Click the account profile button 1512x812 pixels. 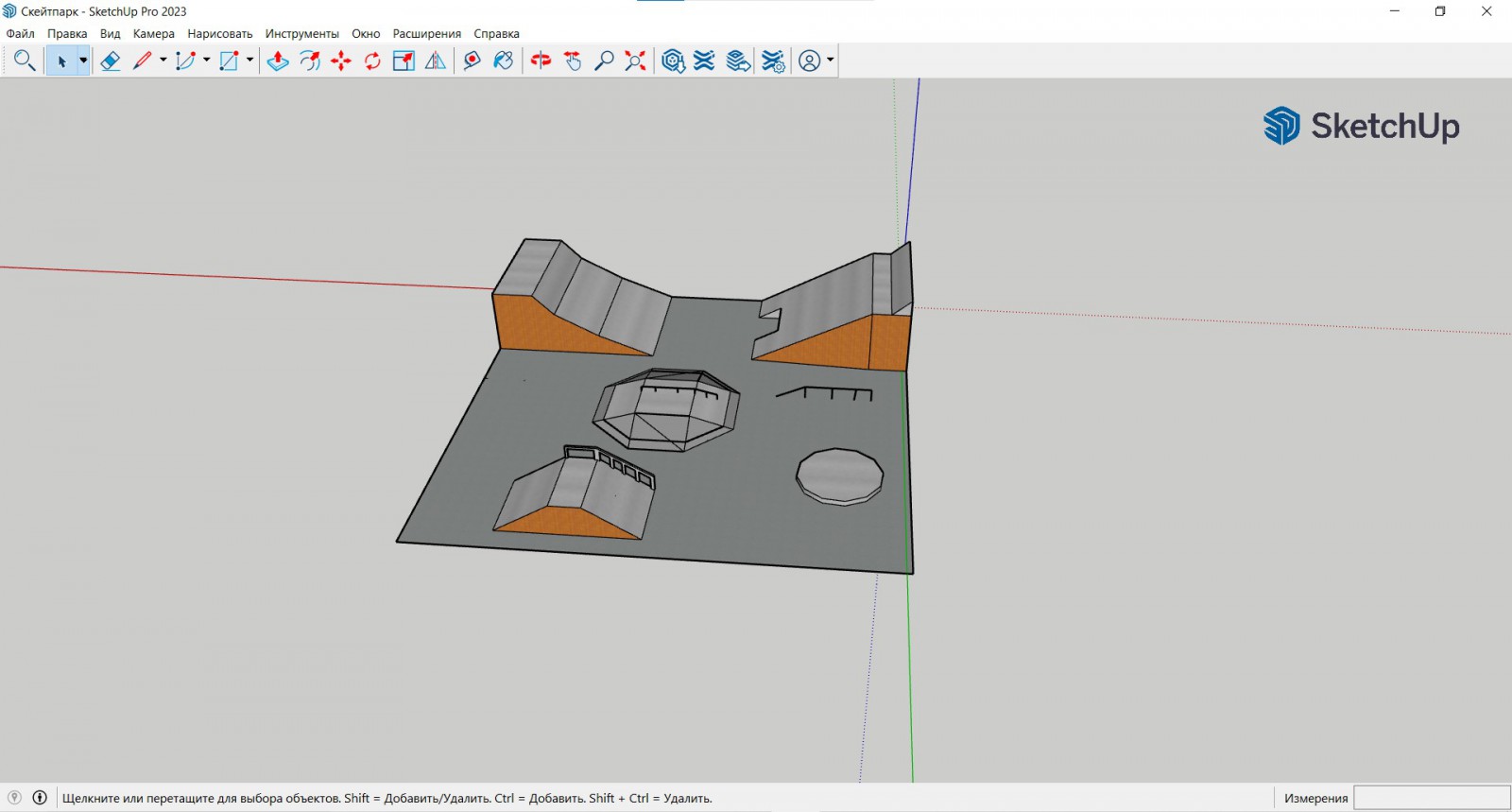[x=810, y=61]
